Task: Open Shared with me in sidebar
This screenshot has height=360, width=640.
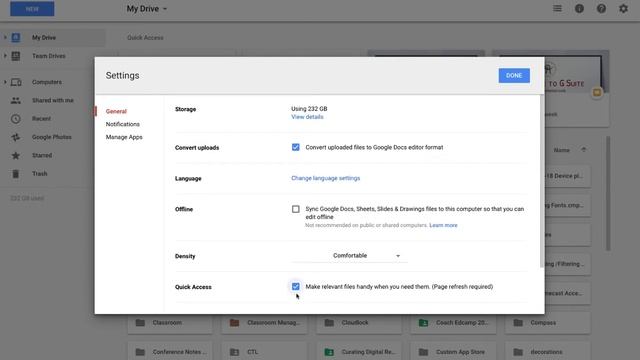Action: coord(53,100)
